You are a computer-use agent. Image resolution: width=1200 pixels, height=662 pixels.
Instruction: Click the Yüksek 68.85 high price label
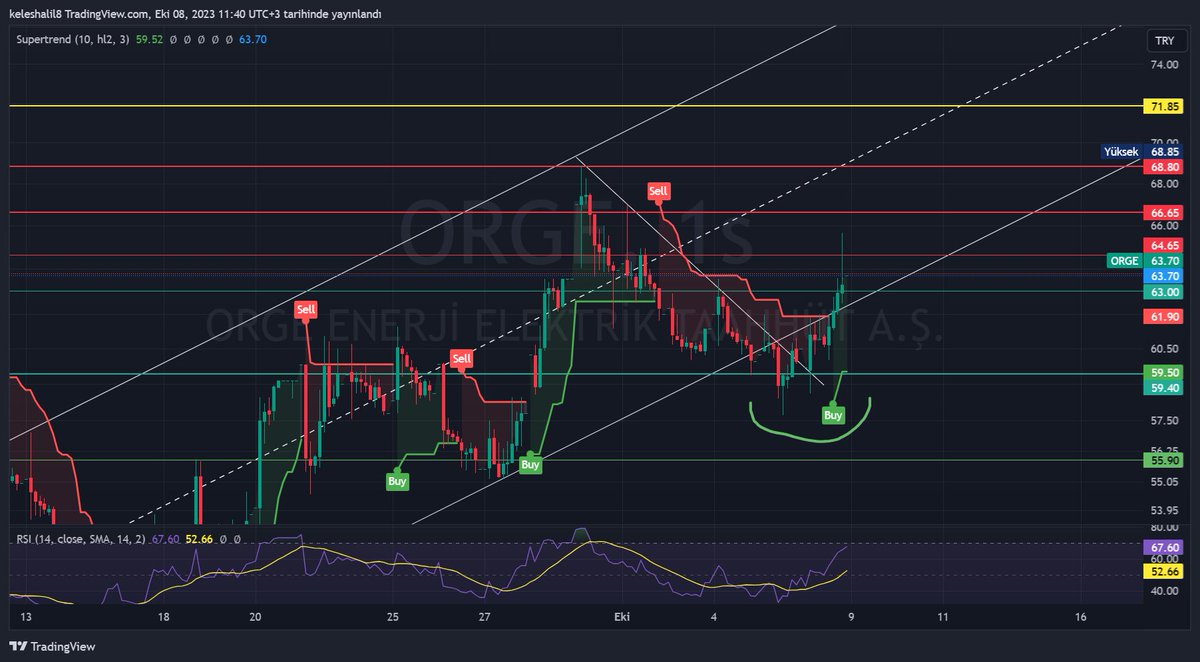[1141, 152]
